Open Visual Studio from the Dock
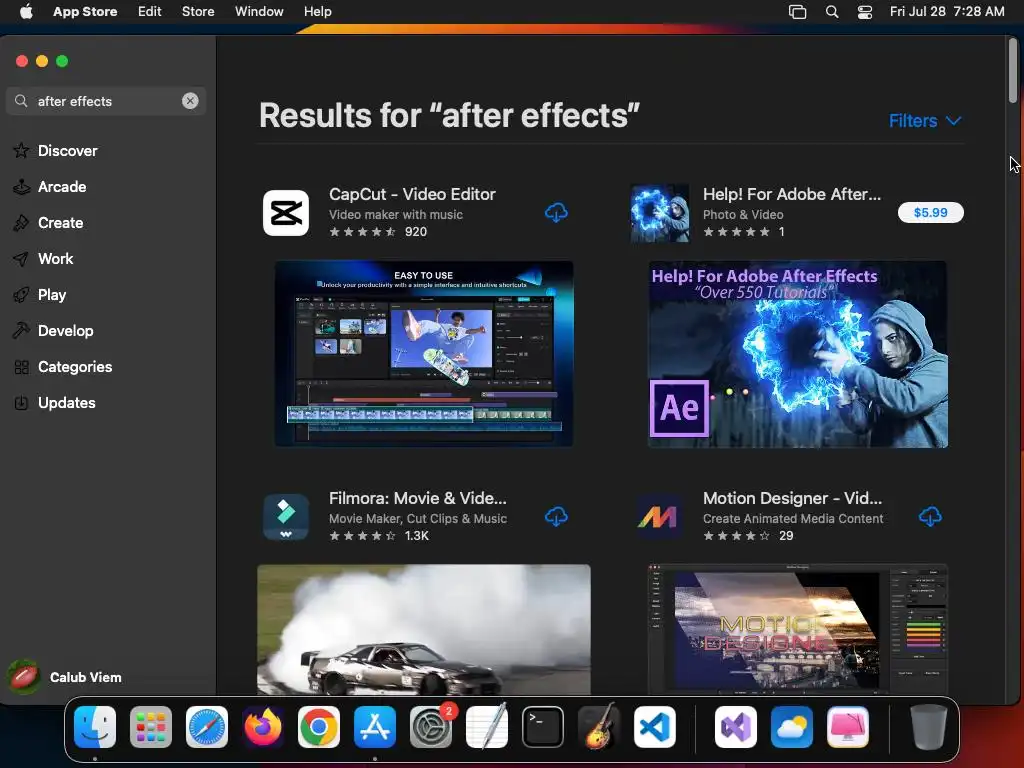Screen dimensions: 1024x768 [736, 727]
